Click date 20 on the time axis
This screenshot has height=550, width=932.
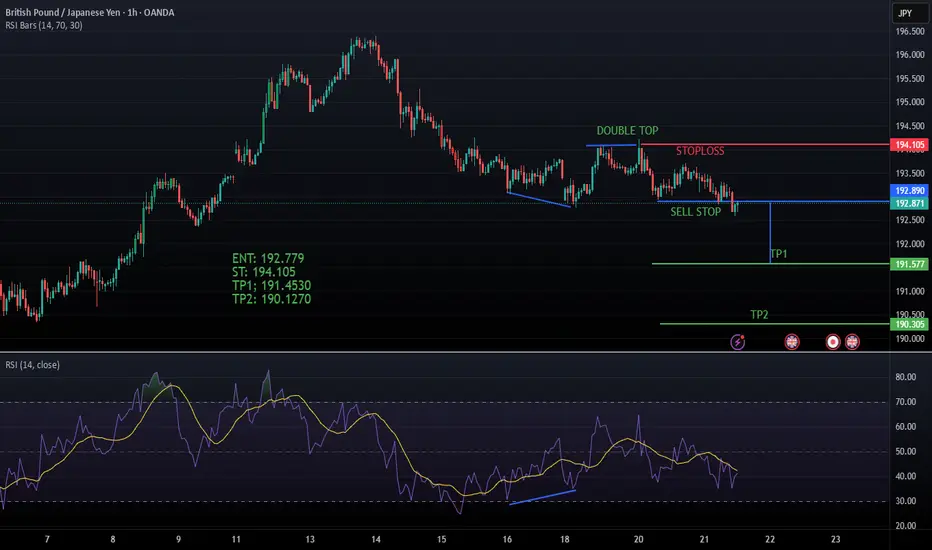point(638,539)
